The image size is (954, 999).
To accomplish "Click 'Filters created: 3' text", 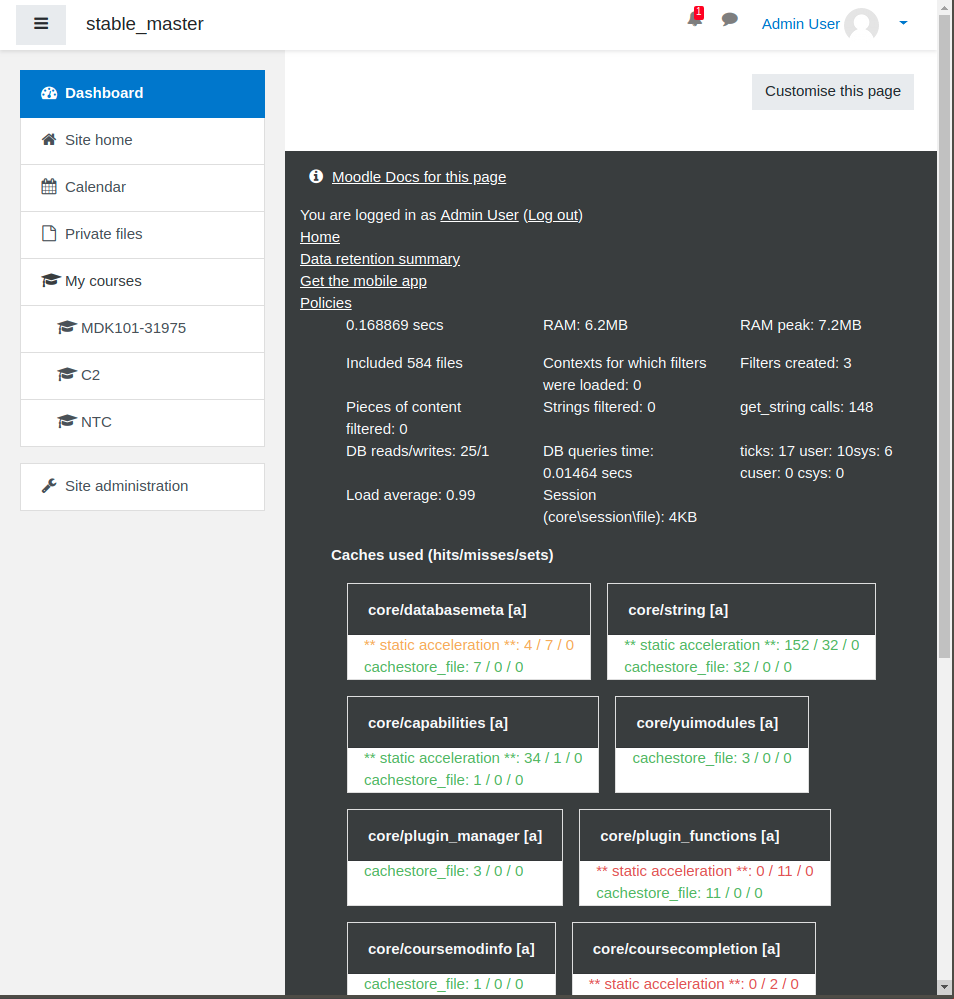I will pyautogui.click(x=795, y=363).
